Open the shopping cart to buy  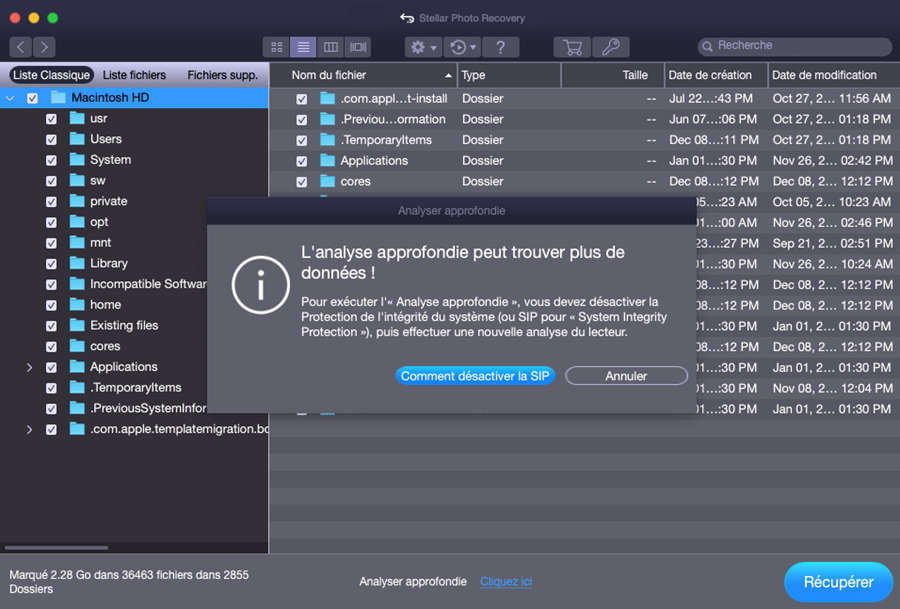coord(572,47)
